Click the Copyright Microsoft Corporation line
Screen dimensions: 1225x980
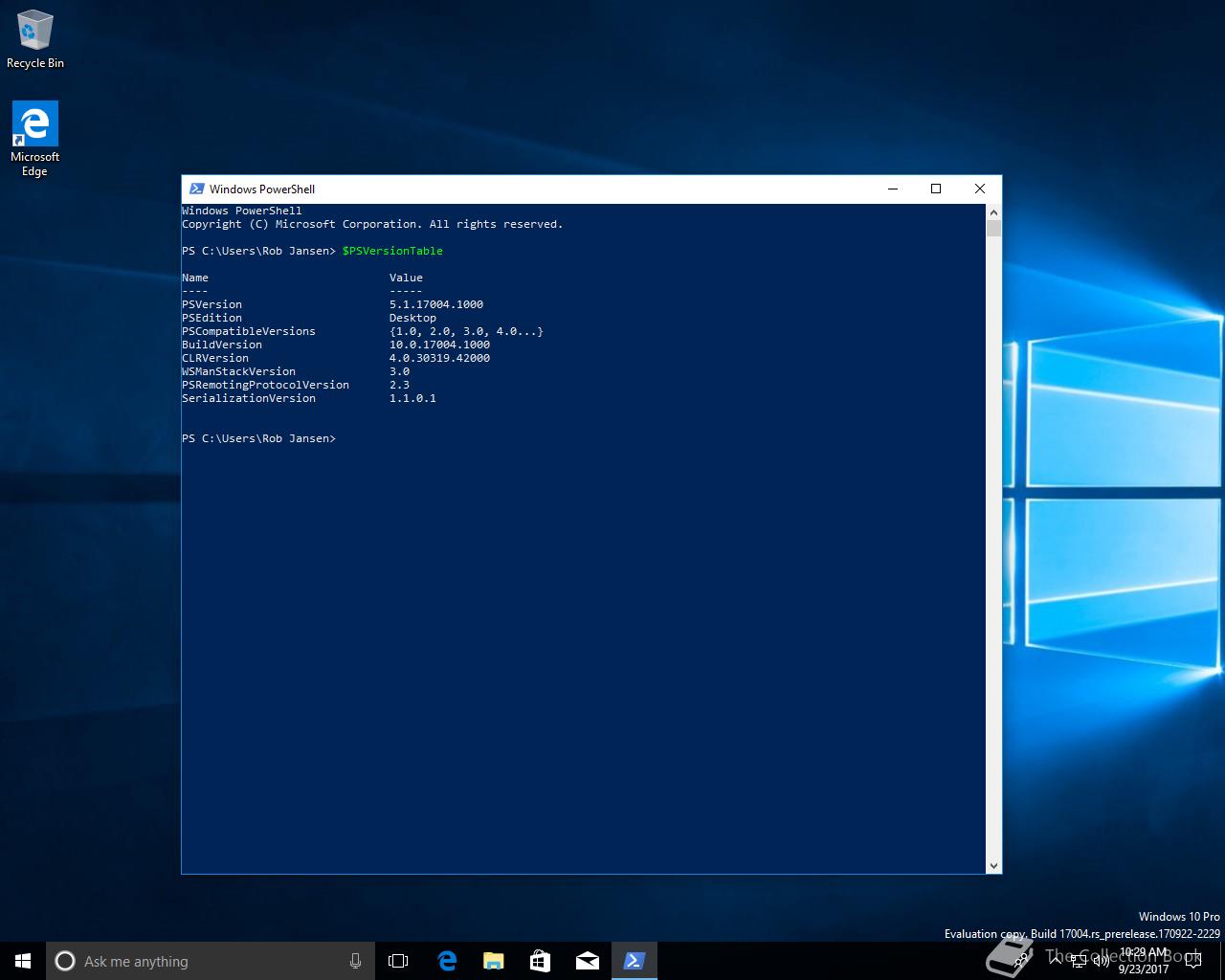tap(372, 224)
